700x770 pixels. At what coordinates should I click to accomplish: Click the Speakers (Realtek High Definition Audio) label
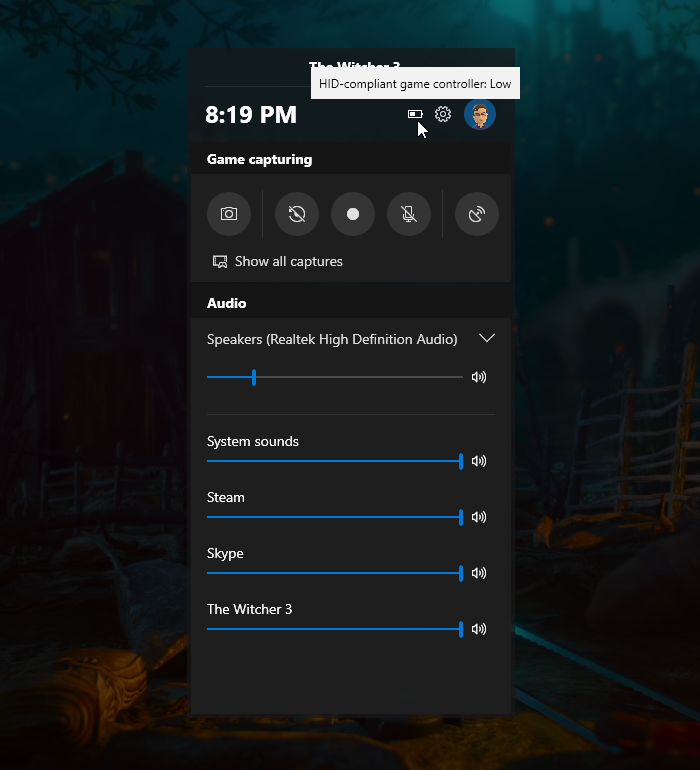332,339
